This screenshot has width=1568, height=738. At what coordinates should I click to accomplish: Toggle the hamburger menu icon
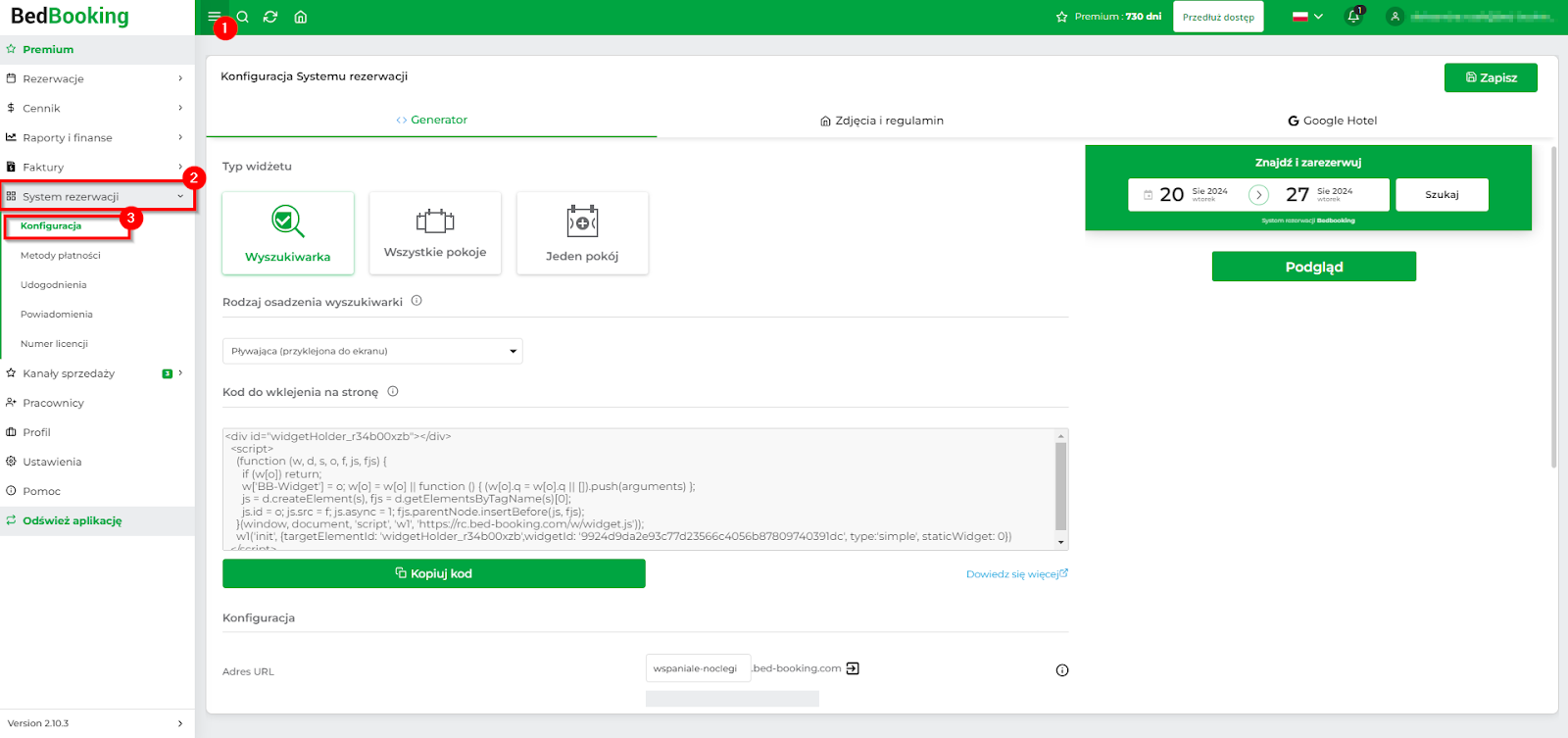click(x=214, y=17)
